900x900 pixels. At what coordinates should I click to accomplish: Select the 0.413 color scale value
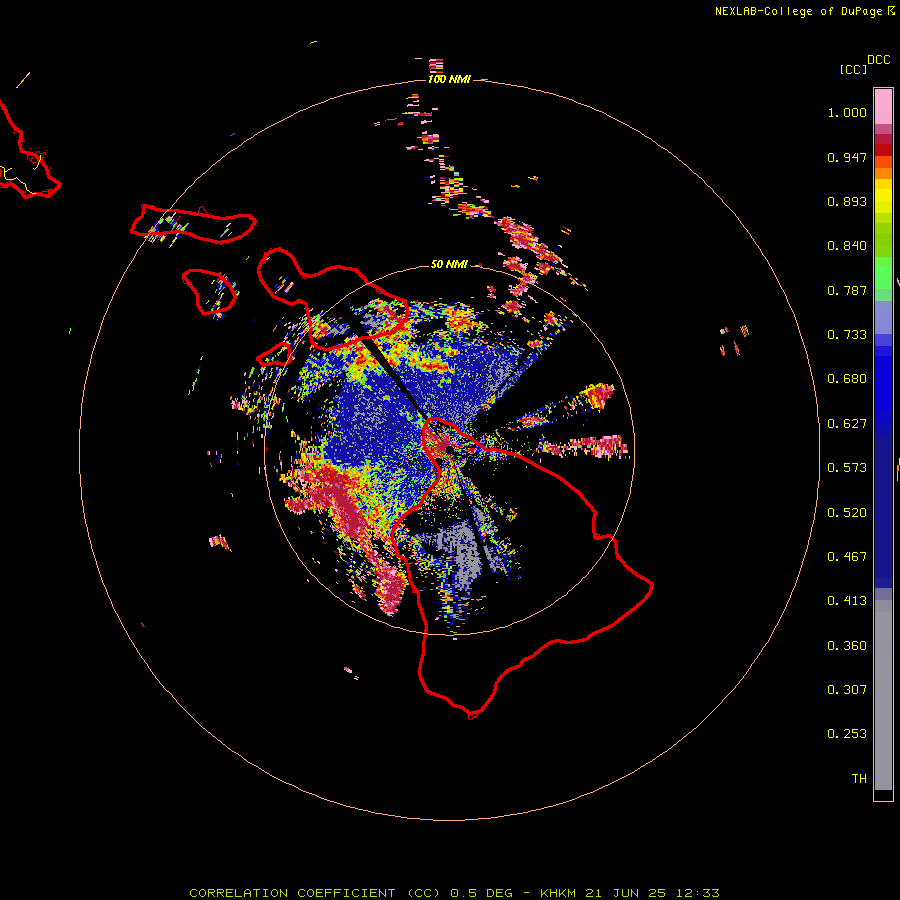[x=847, y=601]
